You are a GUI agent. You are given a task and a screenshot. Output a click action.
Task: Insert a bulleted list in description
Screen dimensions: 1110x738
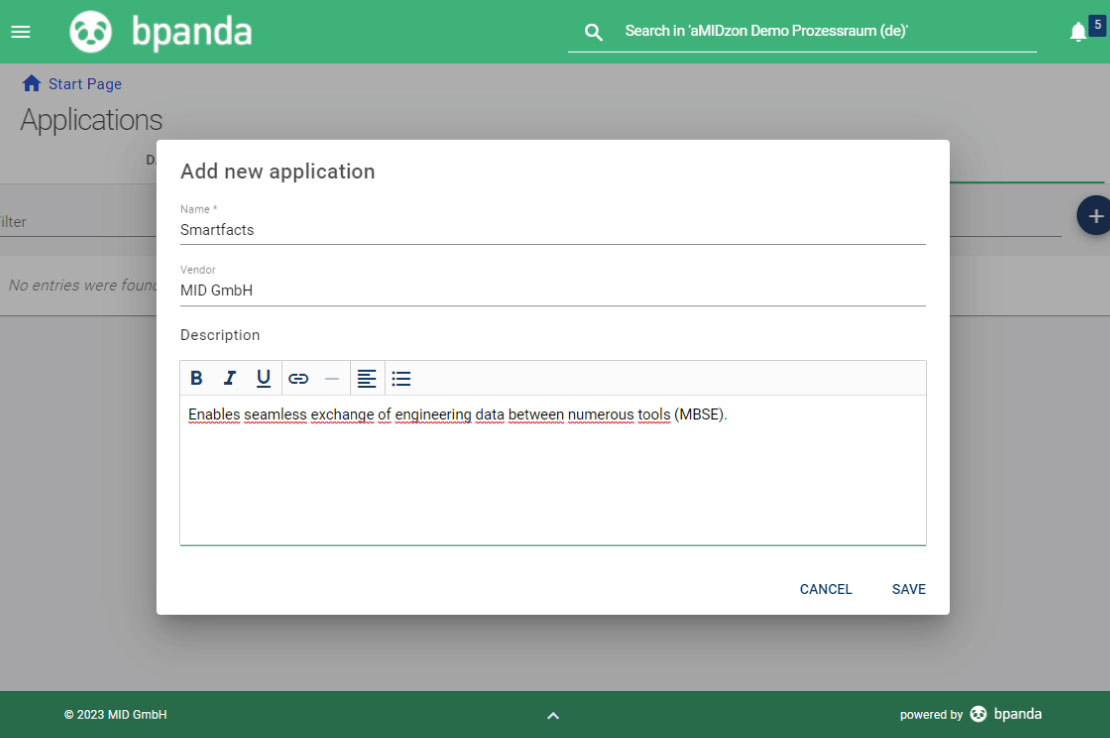tap(401, 379)
